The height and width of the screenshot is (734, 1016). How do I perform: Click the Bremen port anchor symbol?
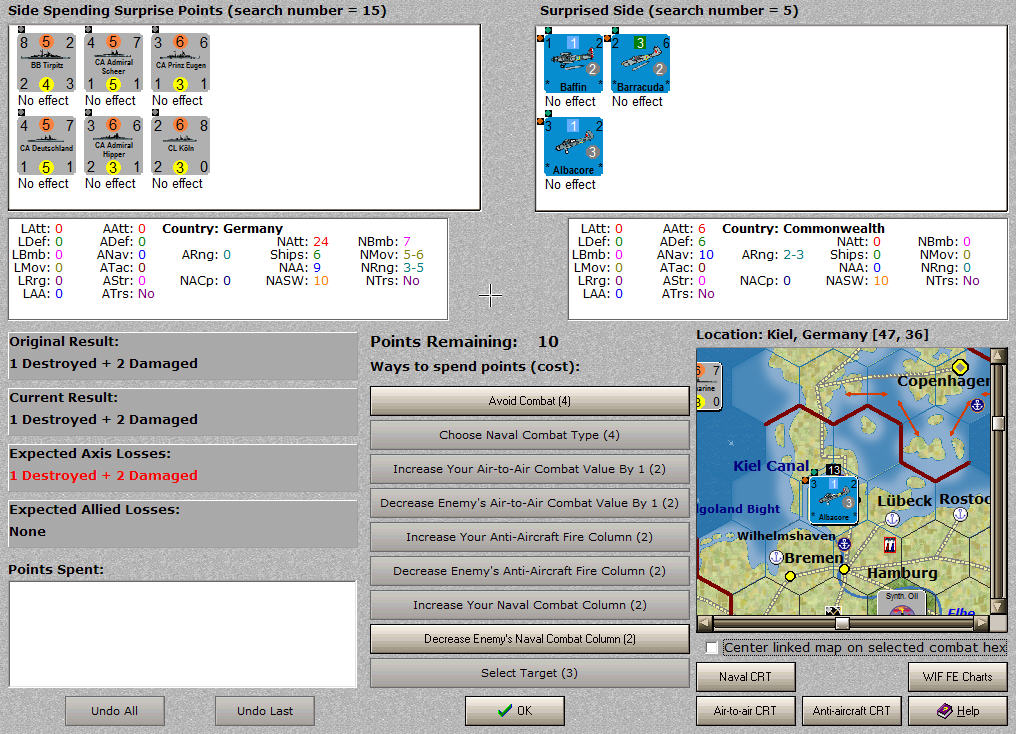(x=776, y=557)
